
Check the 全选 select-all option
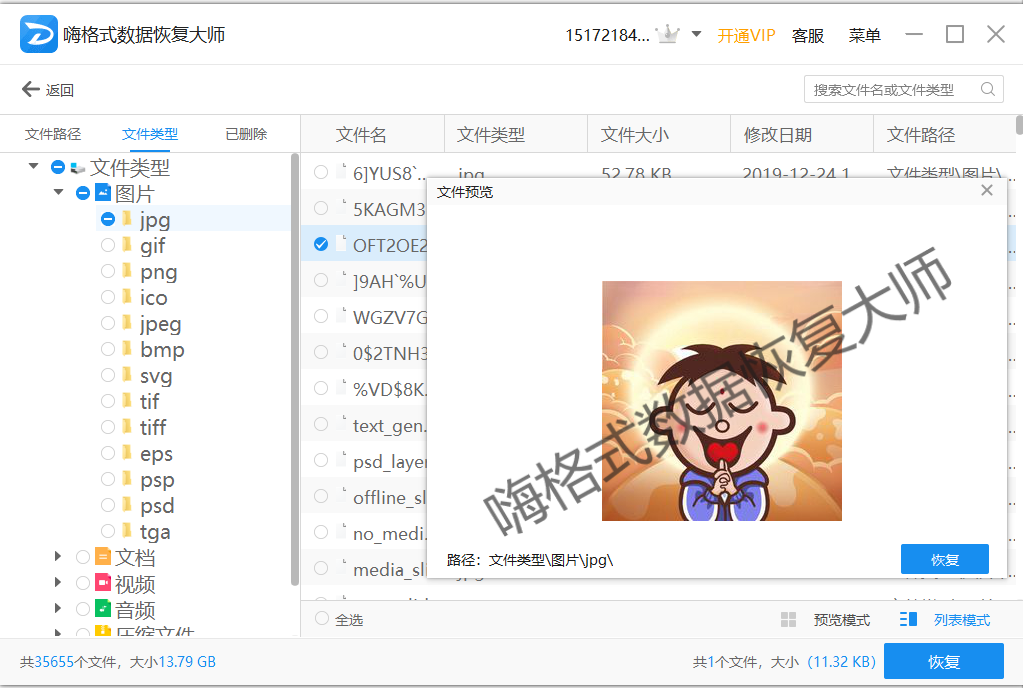click(x=322, y=618)
